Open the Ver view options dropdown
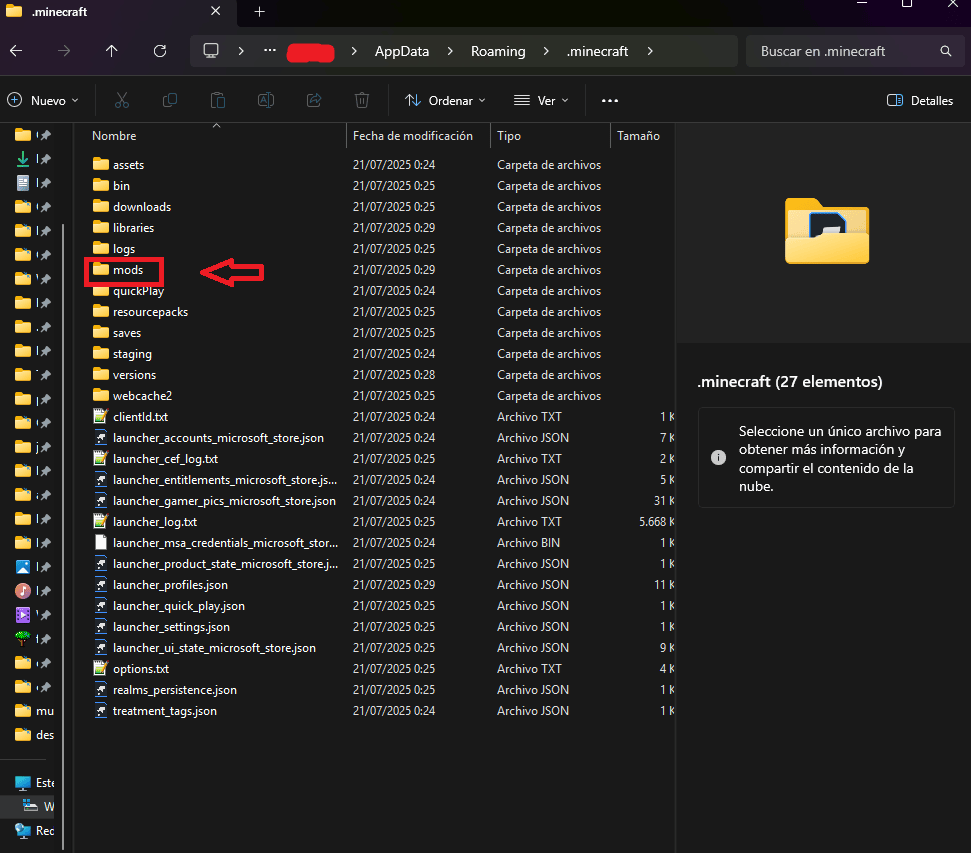This screenshot has width=971, height=853. 541,100
